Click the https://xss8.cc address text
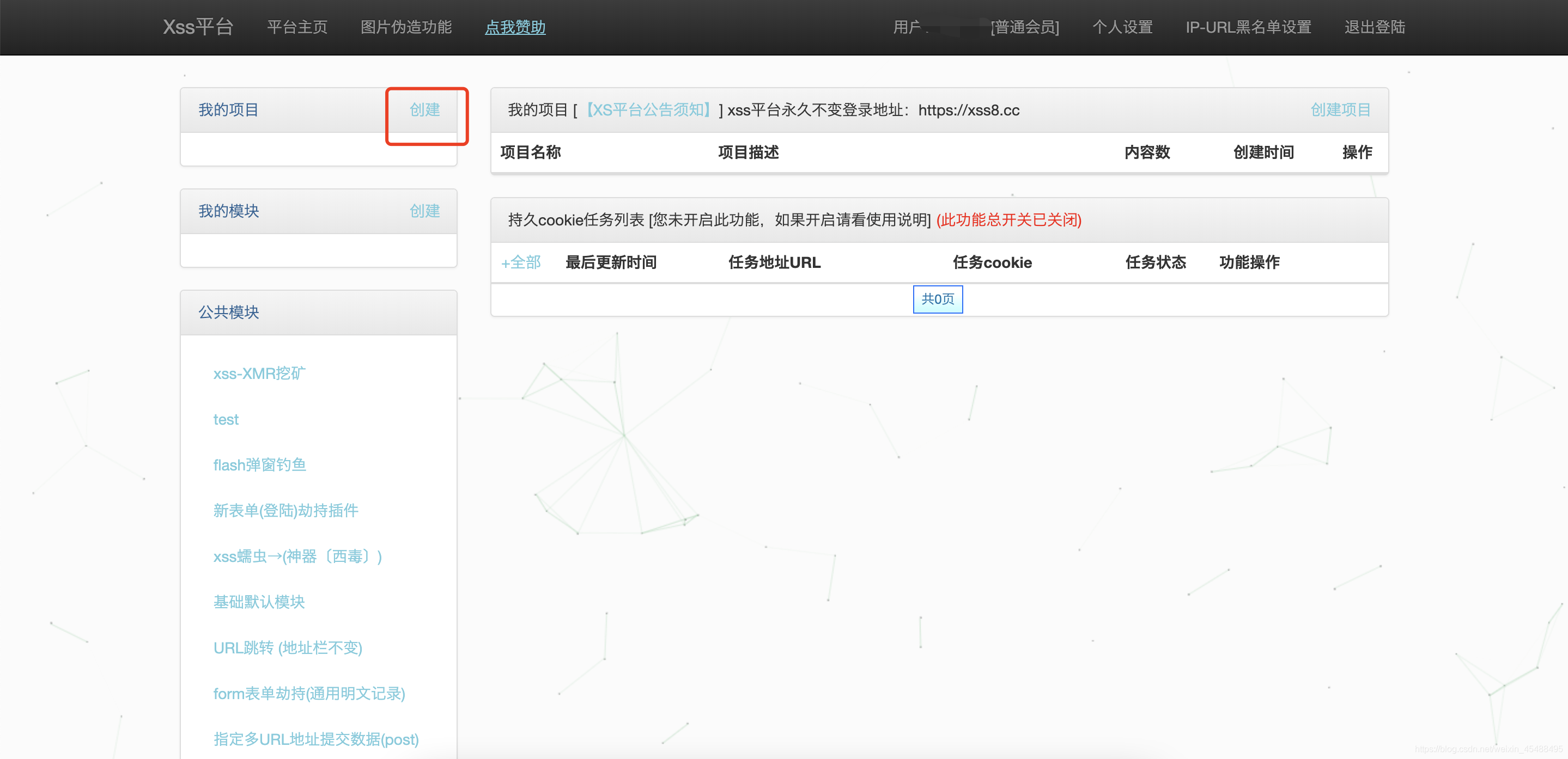The image size is (1568, 759). point(969,110)
